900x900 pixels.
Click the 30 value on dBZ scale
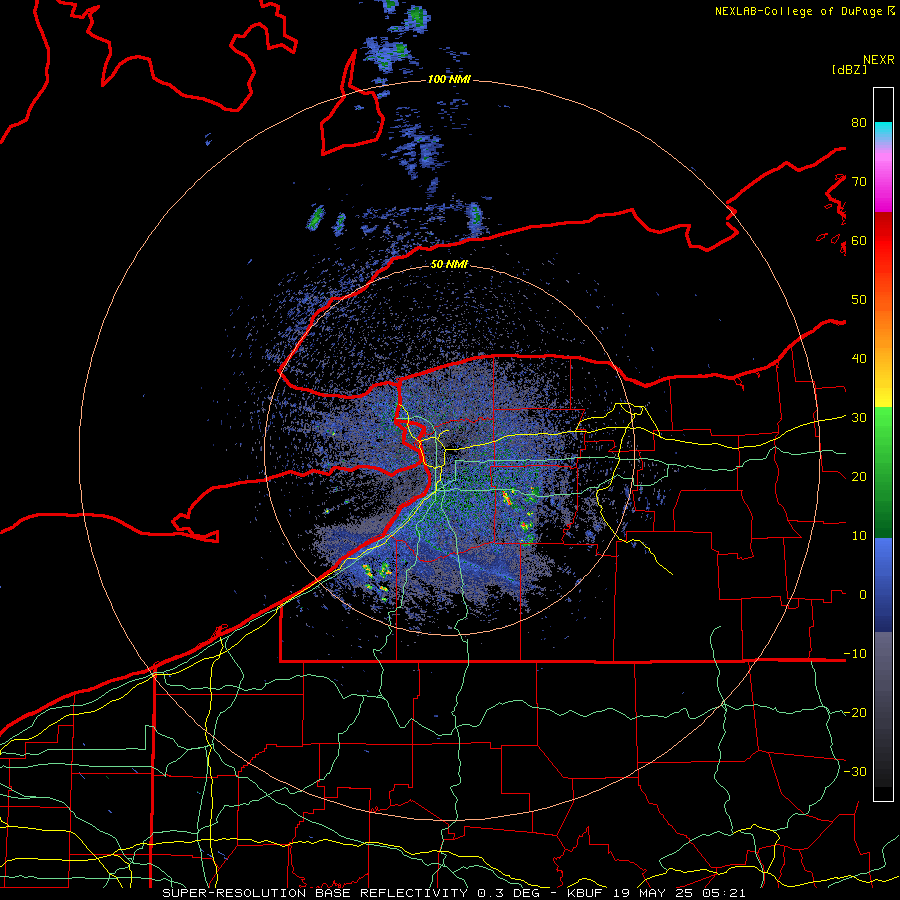[x=859, y=418]
